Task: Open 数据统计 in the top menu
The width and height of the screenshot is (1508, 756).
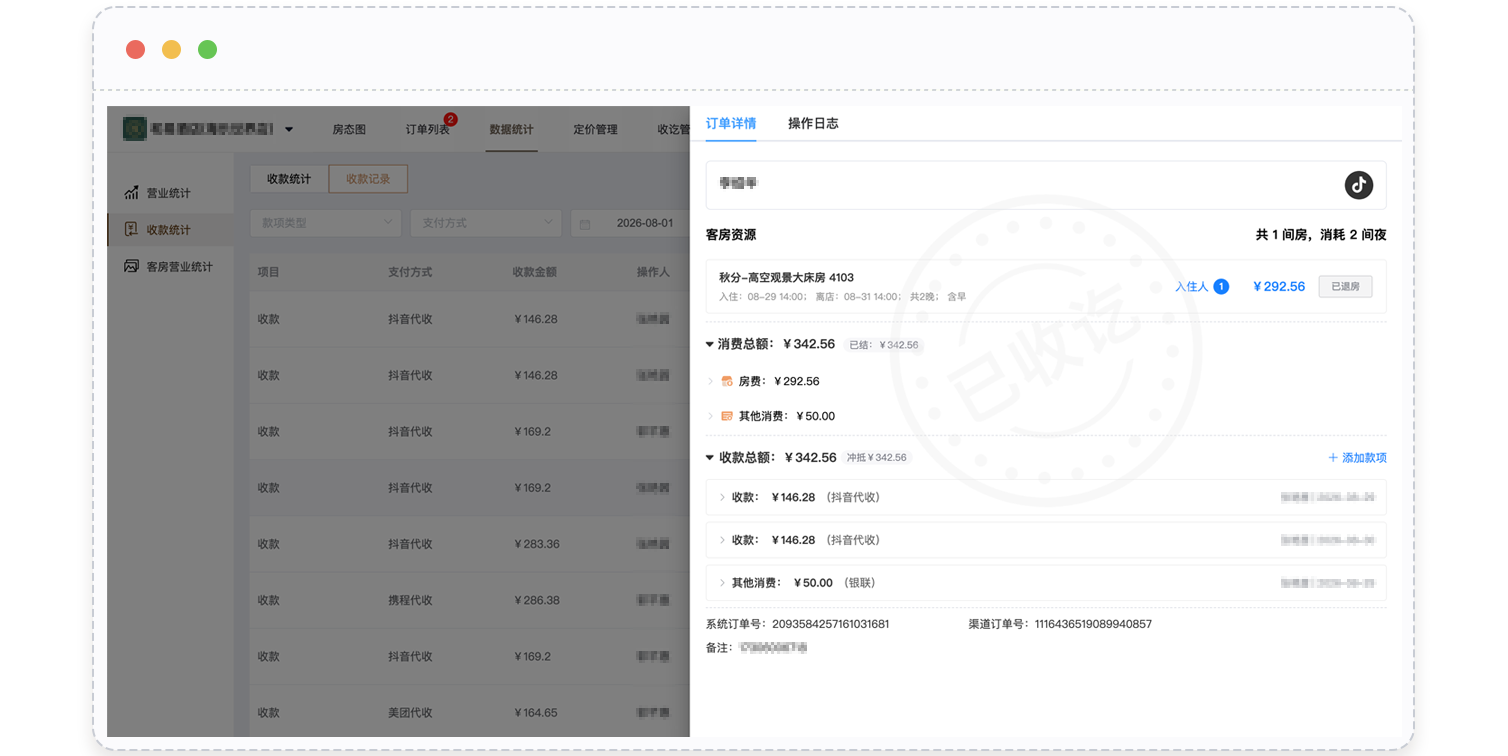Action: [511, 129]
